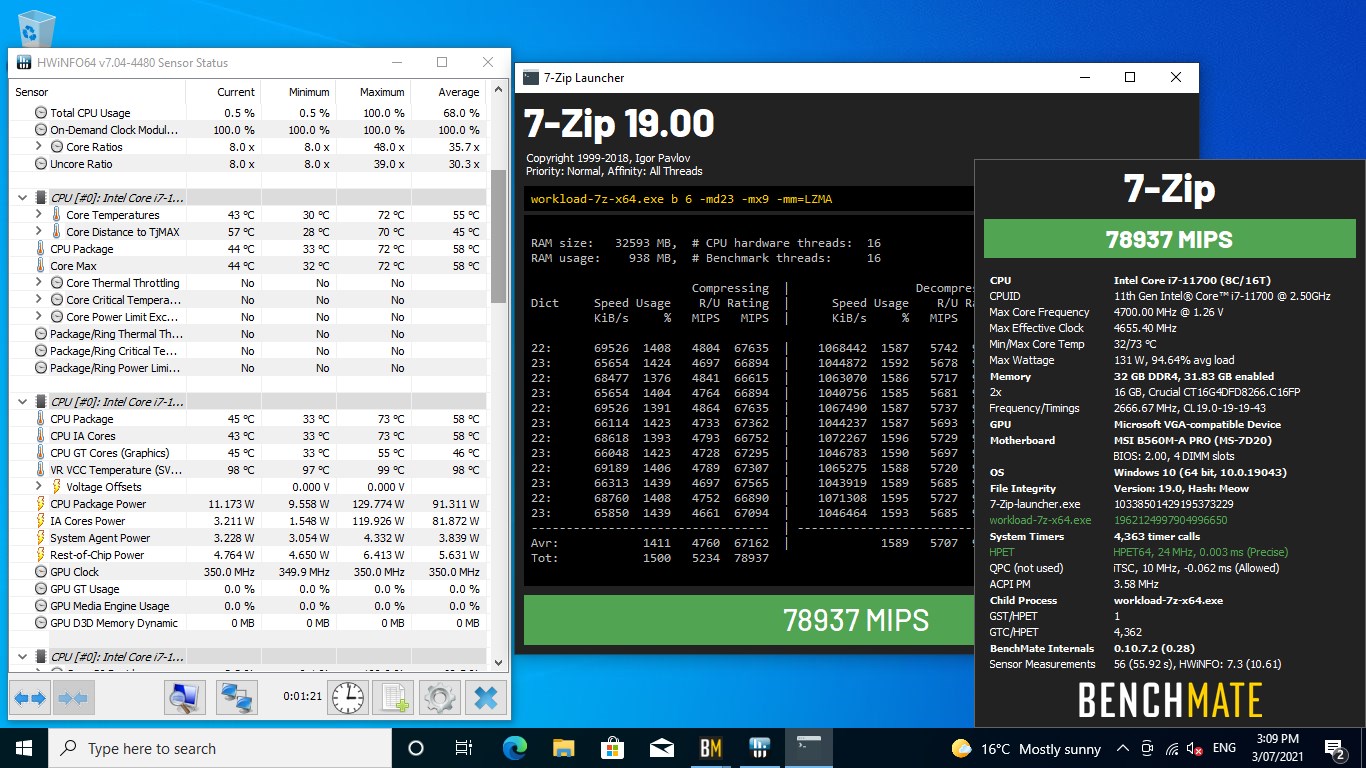Screen dimensions: 1366x768
Task: Click 16°C Mostly sunny weather text
Action: click(1041, 749)
